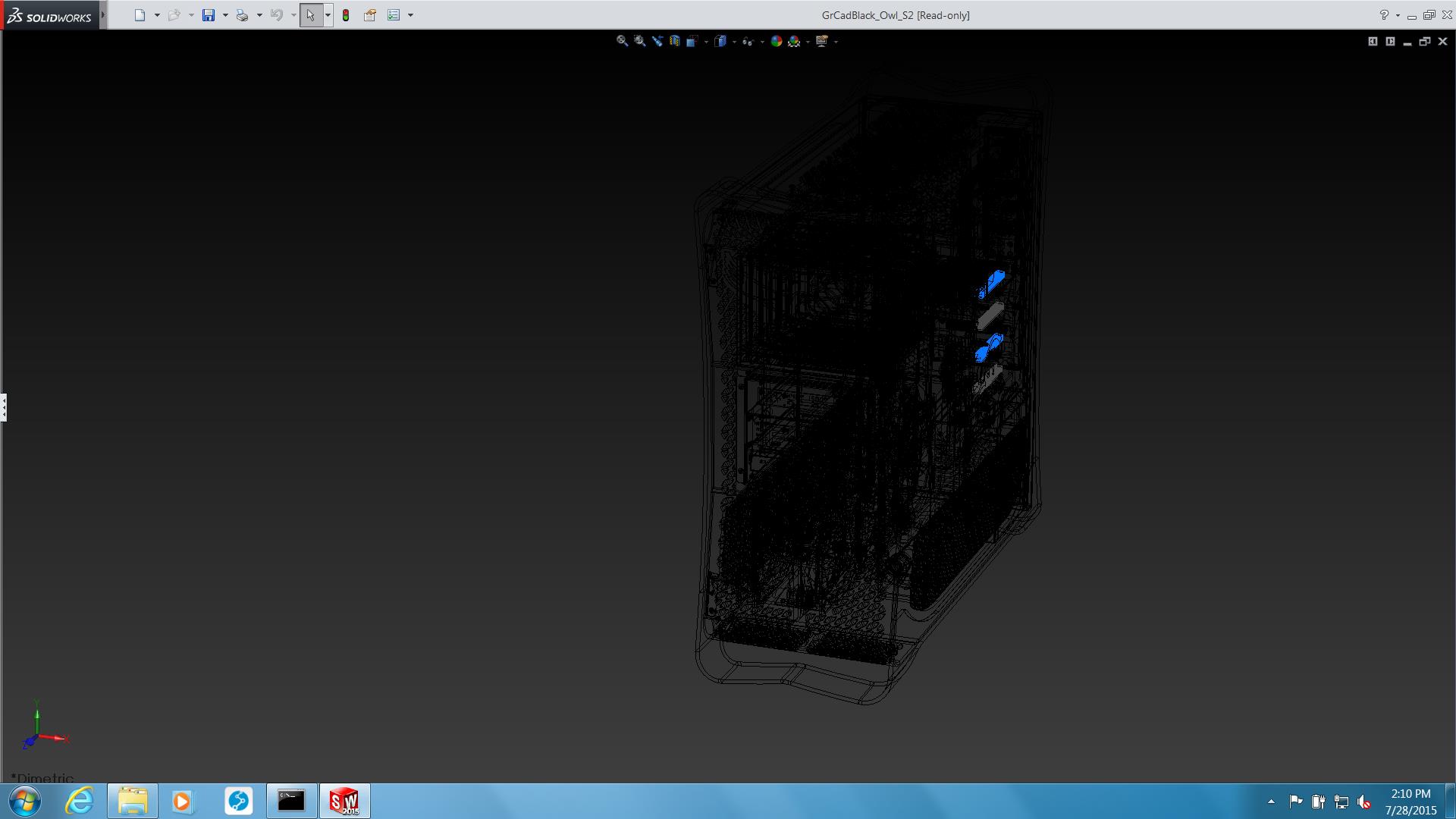The width and height of the screenshot is (1456, 819).
Task: Open the File Properties icon
Action: [x=370, y=15]
